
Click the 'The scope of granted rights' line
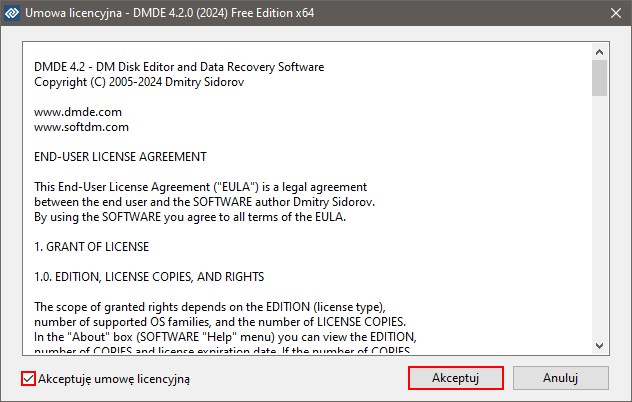210,306
